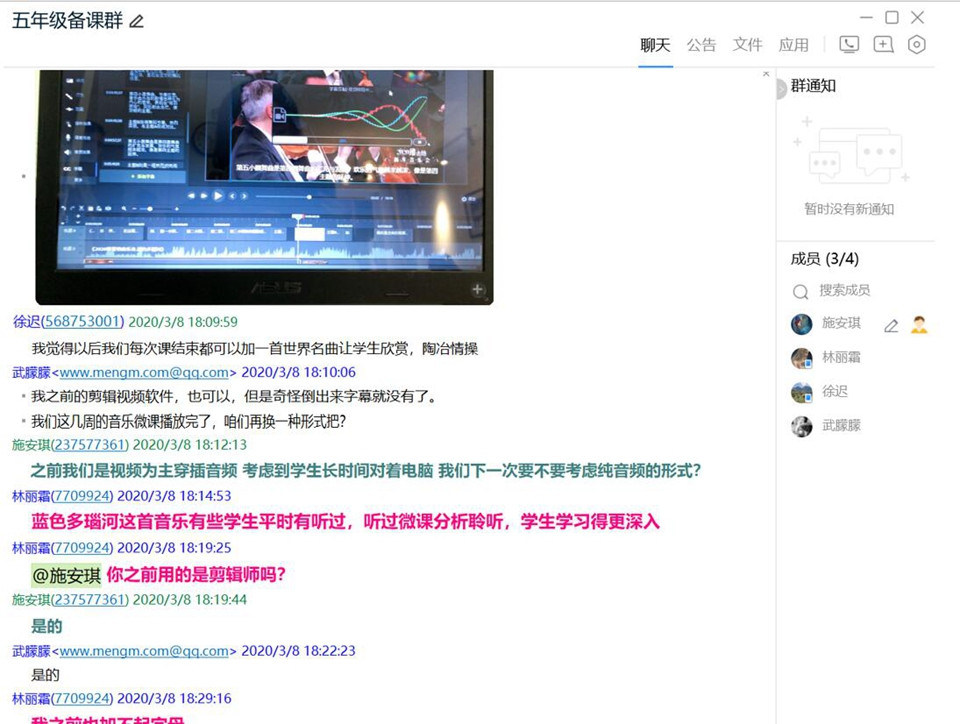This screenshot has height=724, width=960.
Task: Click the orange owner badge icon beside 施安琪
Action: click(x=919, y=325)
